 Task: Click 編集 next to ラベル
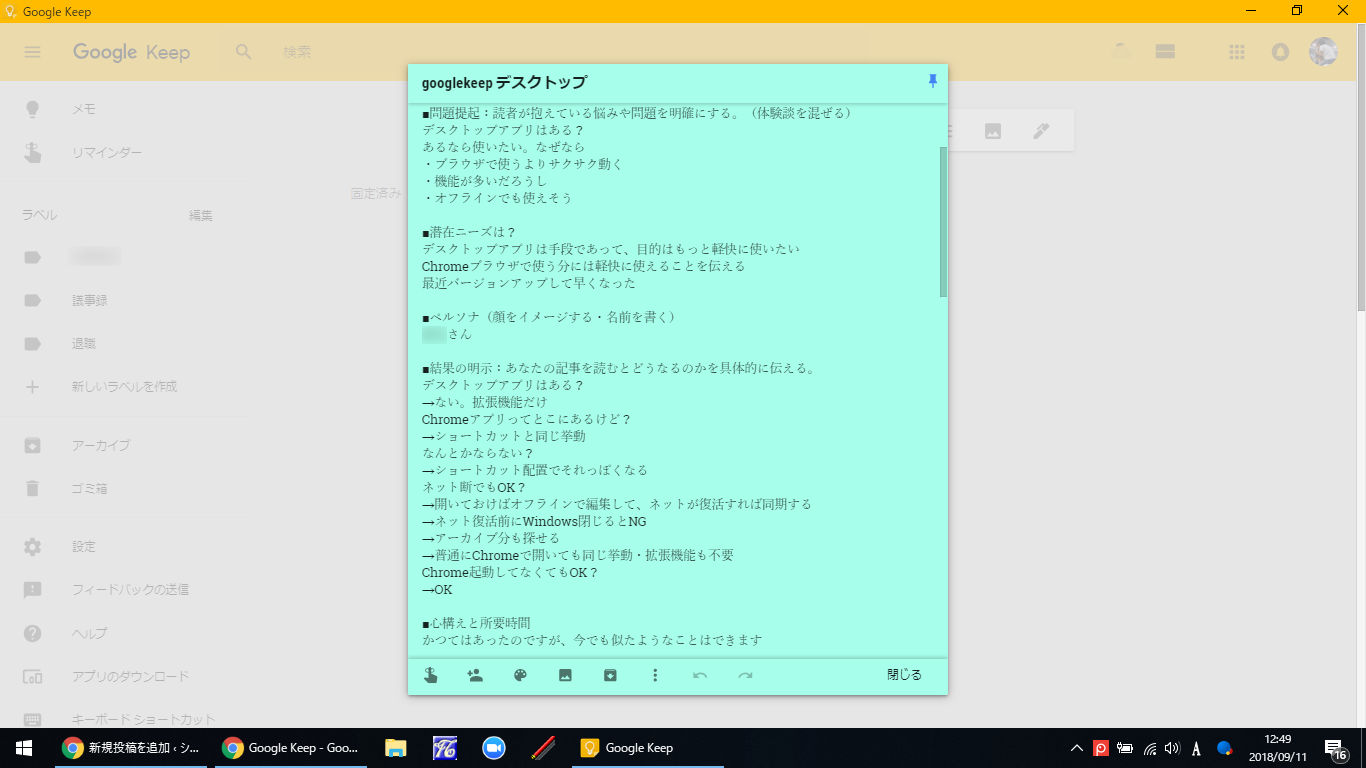[201, 215]
